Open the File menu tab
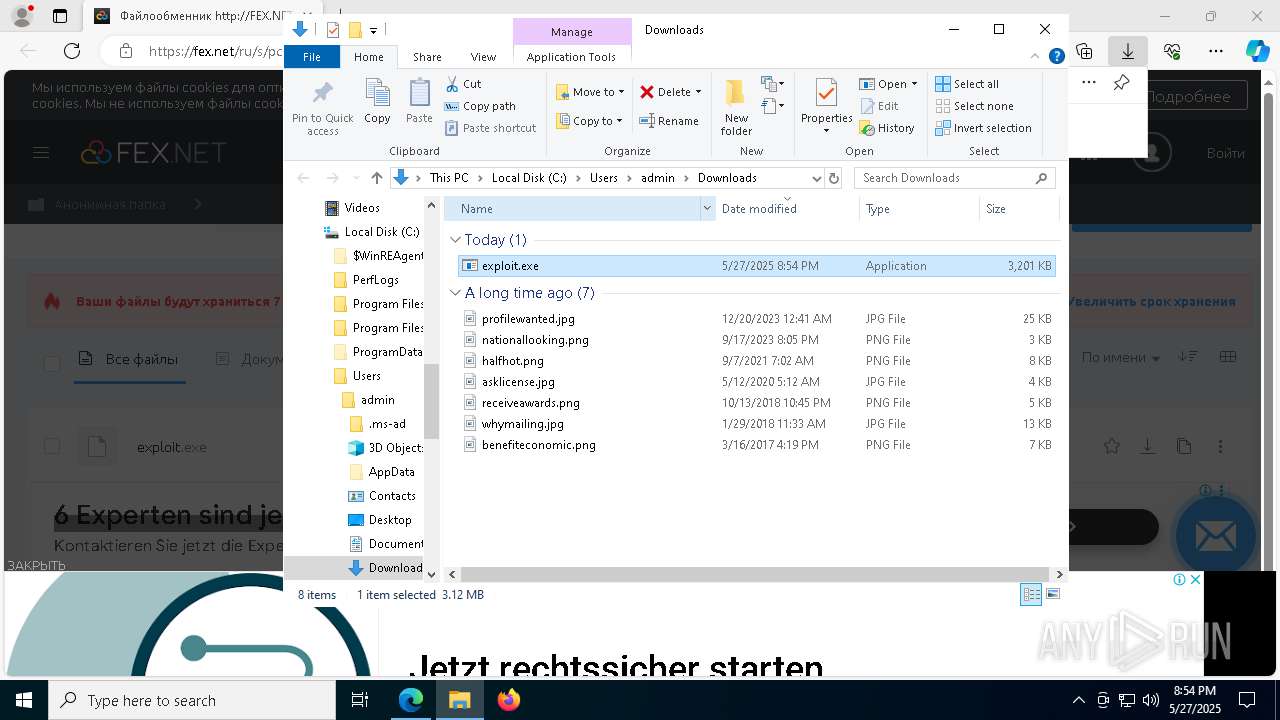 312,57
